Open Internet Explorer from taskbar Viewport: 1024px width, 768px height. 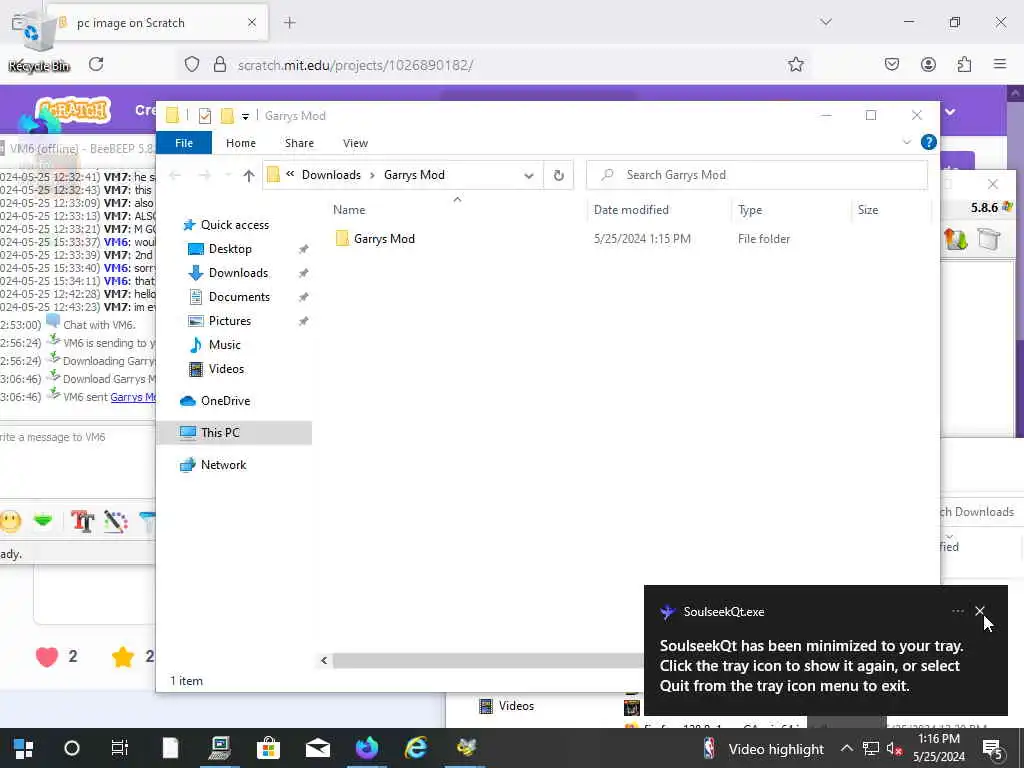coord(415,748)
